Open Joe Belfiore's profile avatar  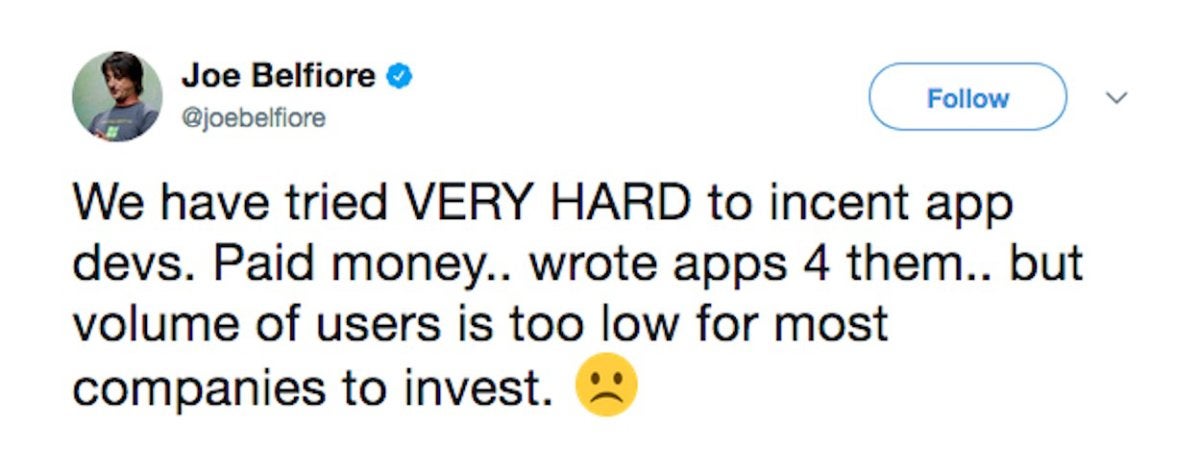pyautogui.click(x=117, y=96)
